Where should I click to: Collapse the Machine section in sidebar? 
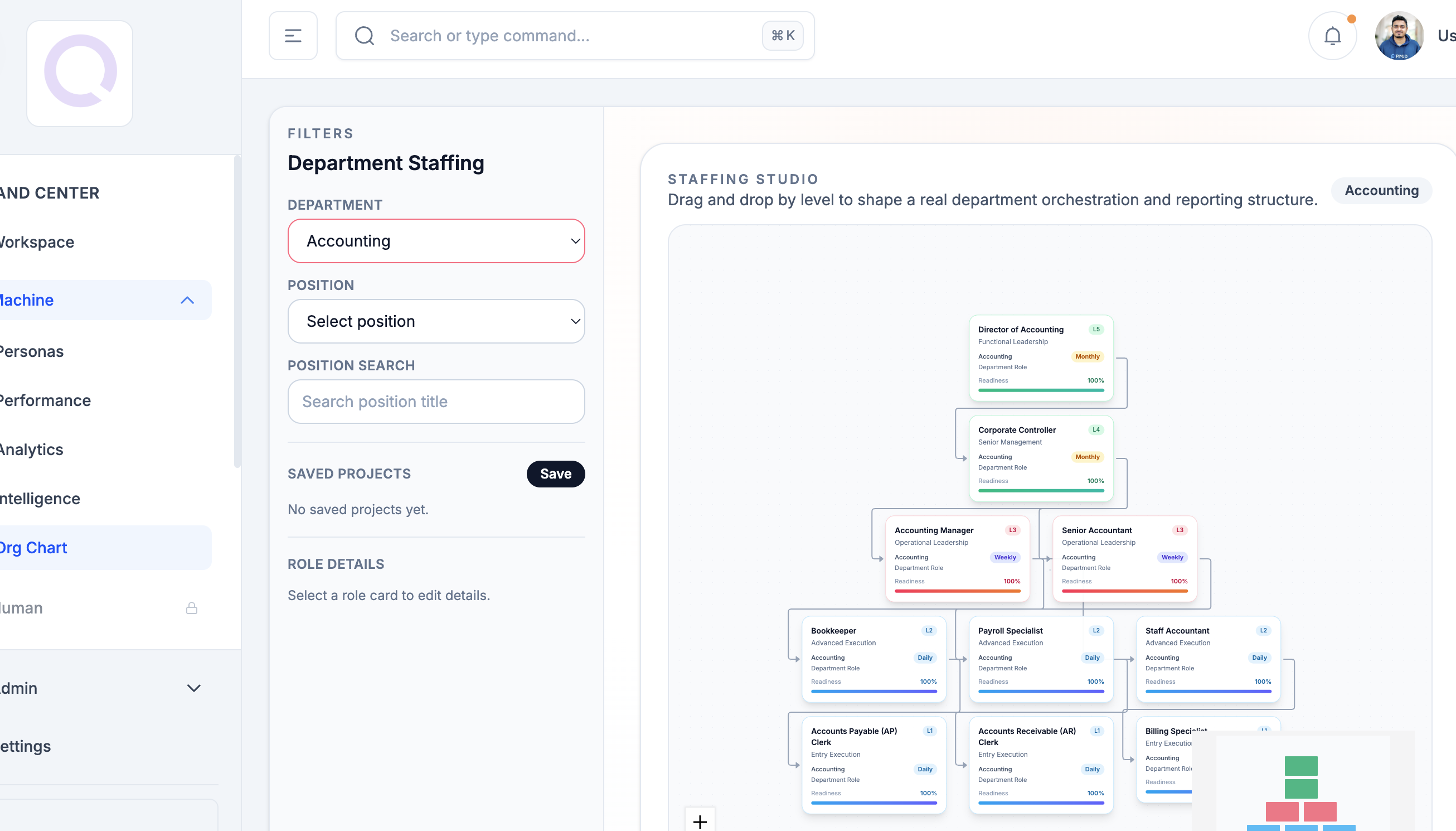(187, 299)
